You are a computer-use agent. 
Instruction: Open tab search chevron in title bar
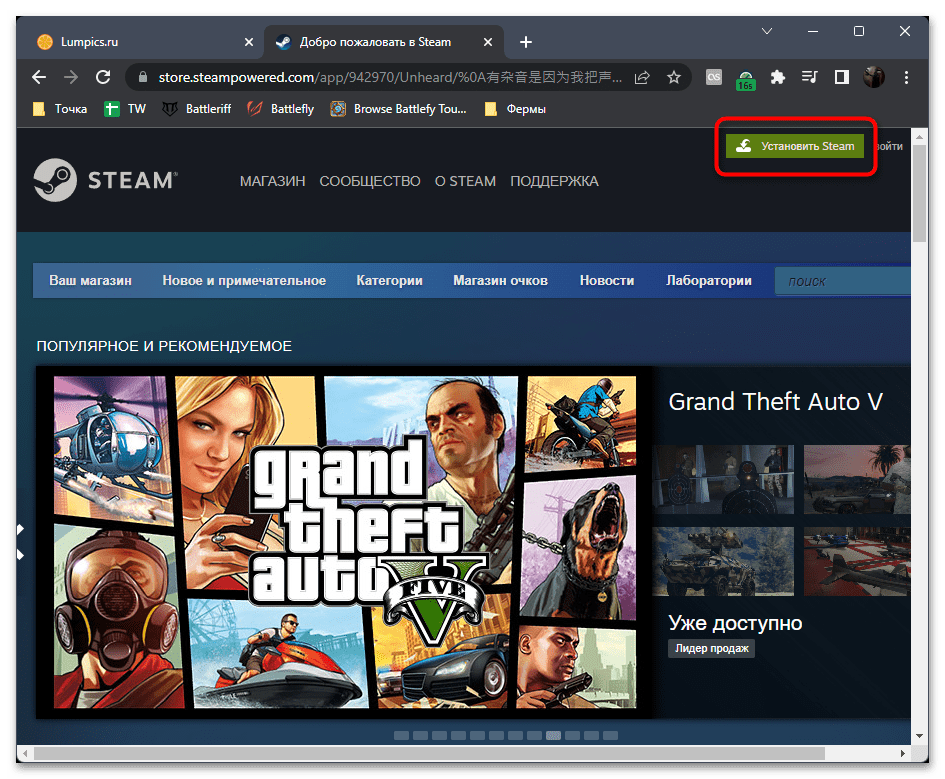click(x=767, y=31)
